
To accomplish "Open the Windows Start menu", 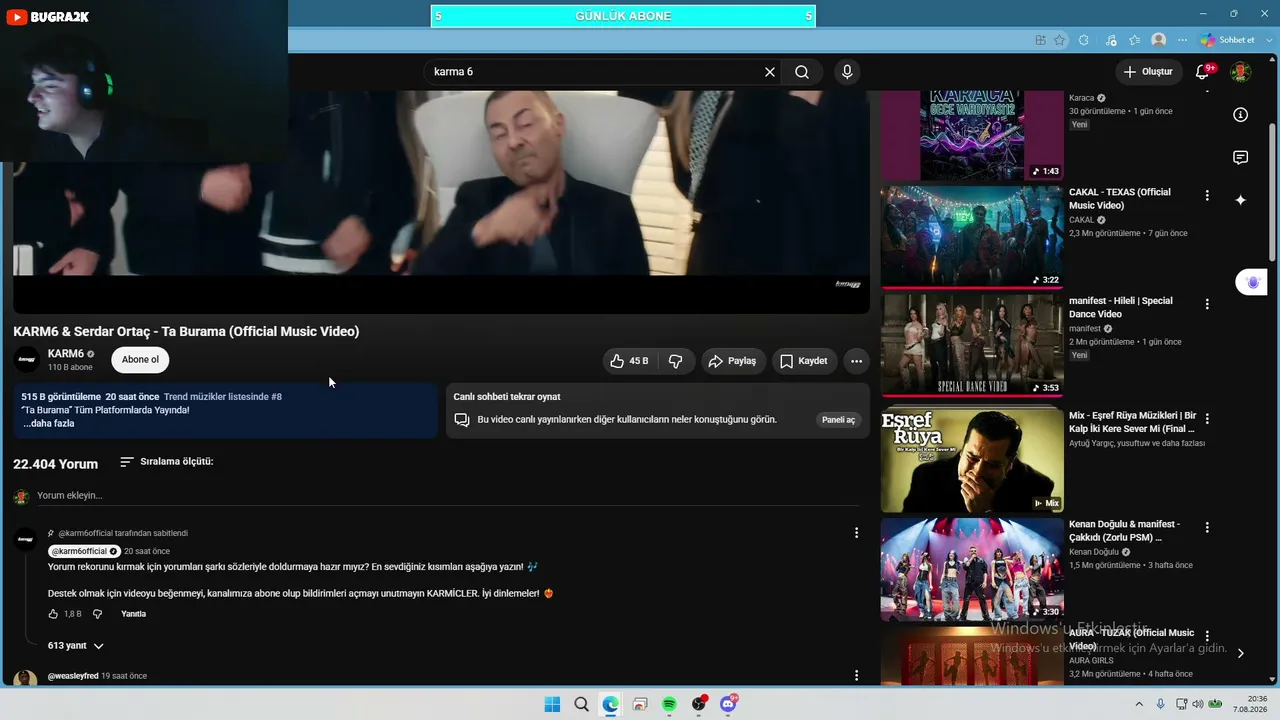I will point(552,704).
